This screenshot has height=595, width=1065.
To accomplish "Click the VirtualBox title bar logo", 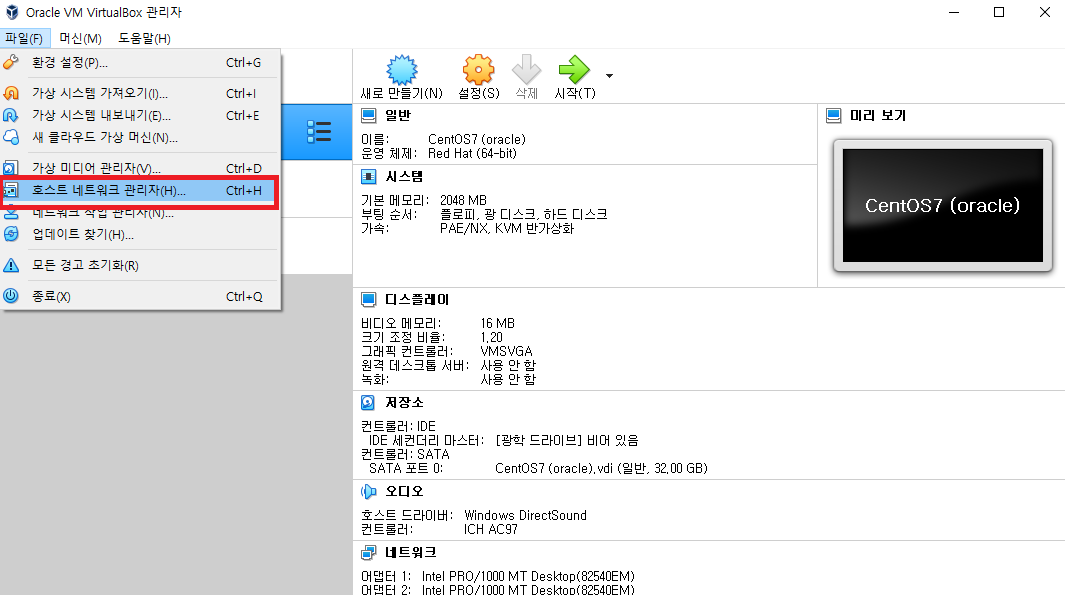I will pos(12,12).
